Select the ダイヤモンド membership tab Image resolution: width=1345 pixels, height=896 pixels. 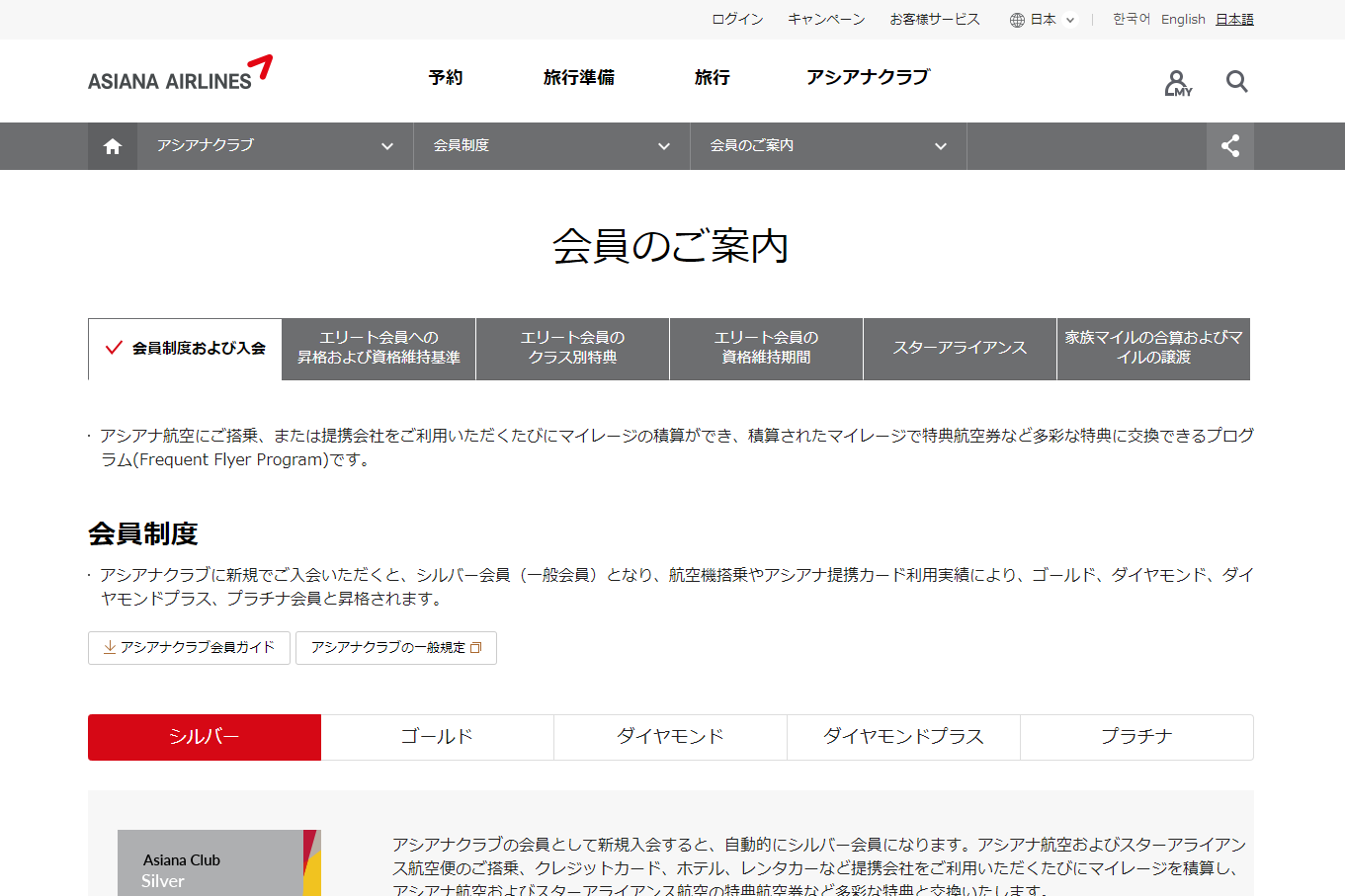click(670, 737)
